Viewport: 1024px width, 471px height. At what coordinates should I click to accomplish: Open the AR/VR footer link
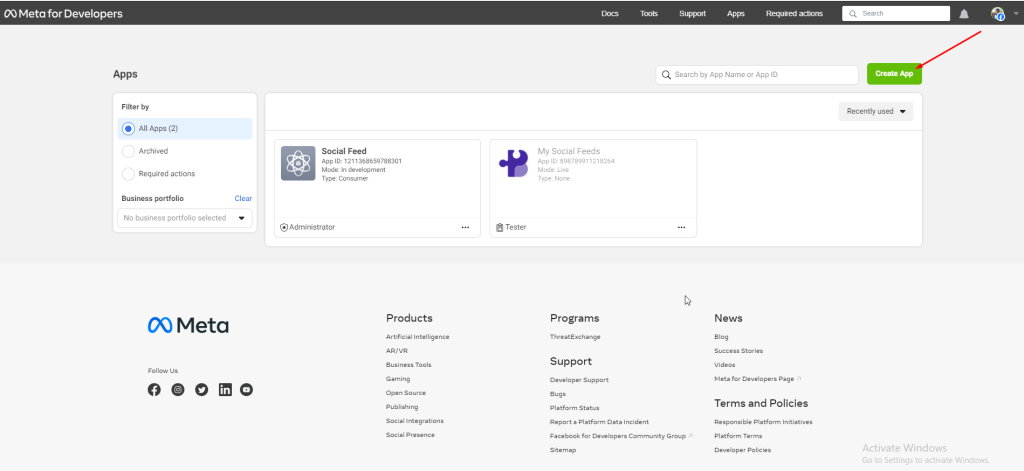point(397,351)
